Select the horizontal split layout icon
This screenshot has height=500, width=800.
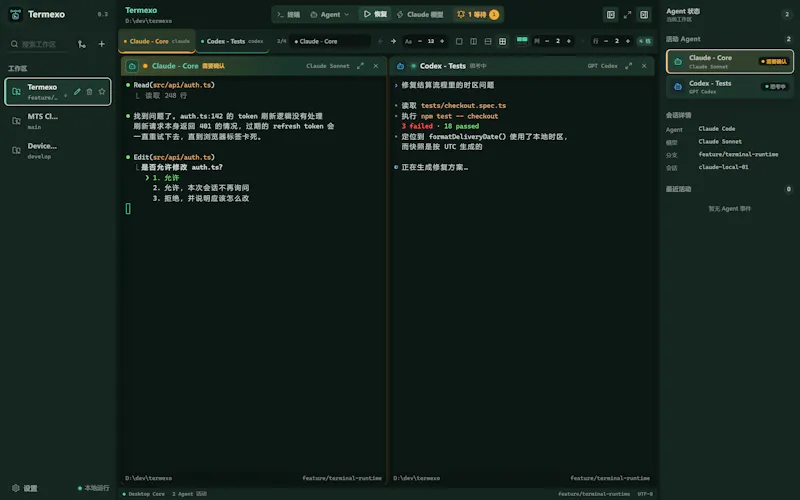pyautogui.click(x=488, y=41)
